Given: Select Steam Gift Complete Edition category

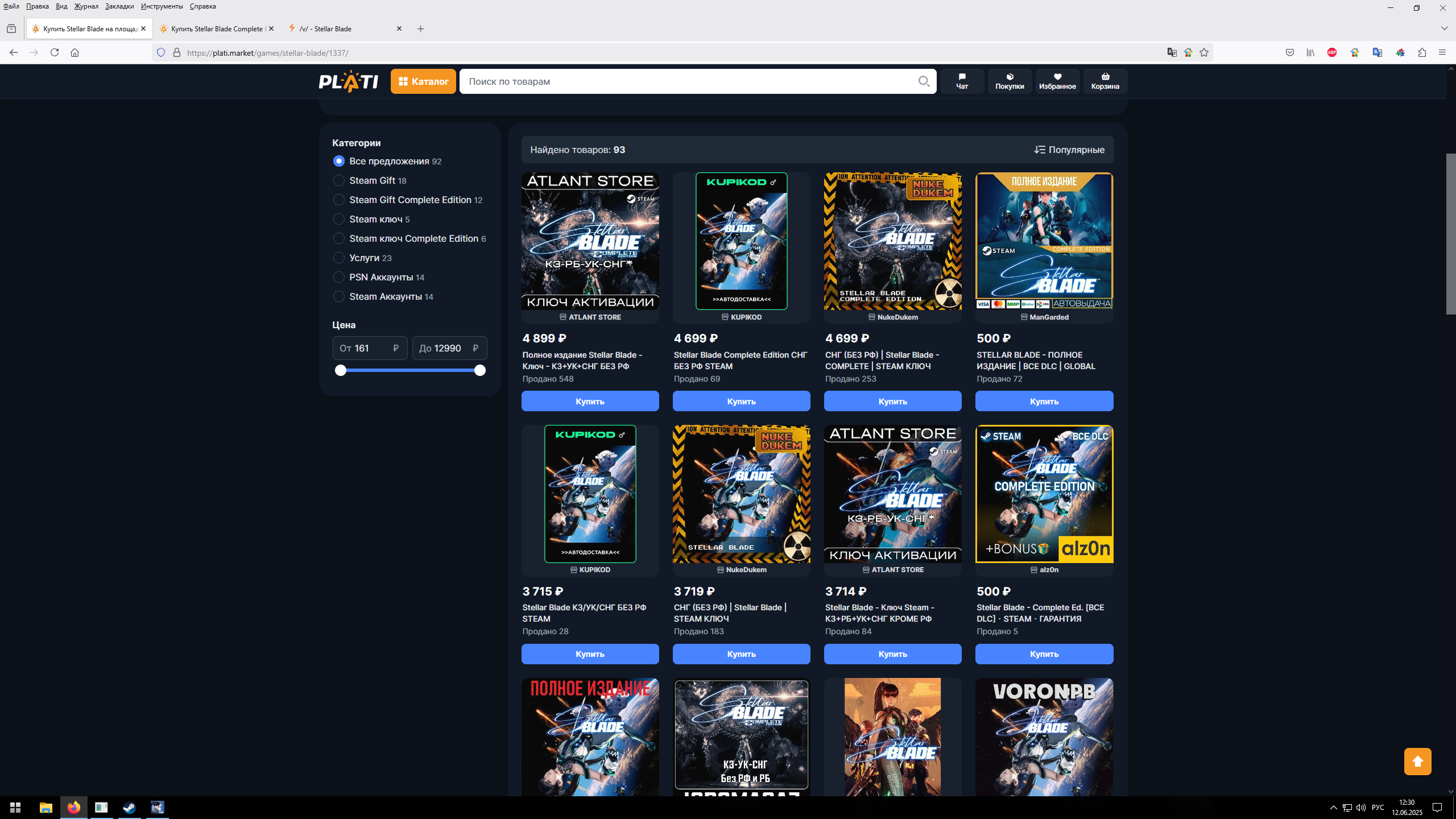Looking at the screenshot, I should tap(408, 200).
